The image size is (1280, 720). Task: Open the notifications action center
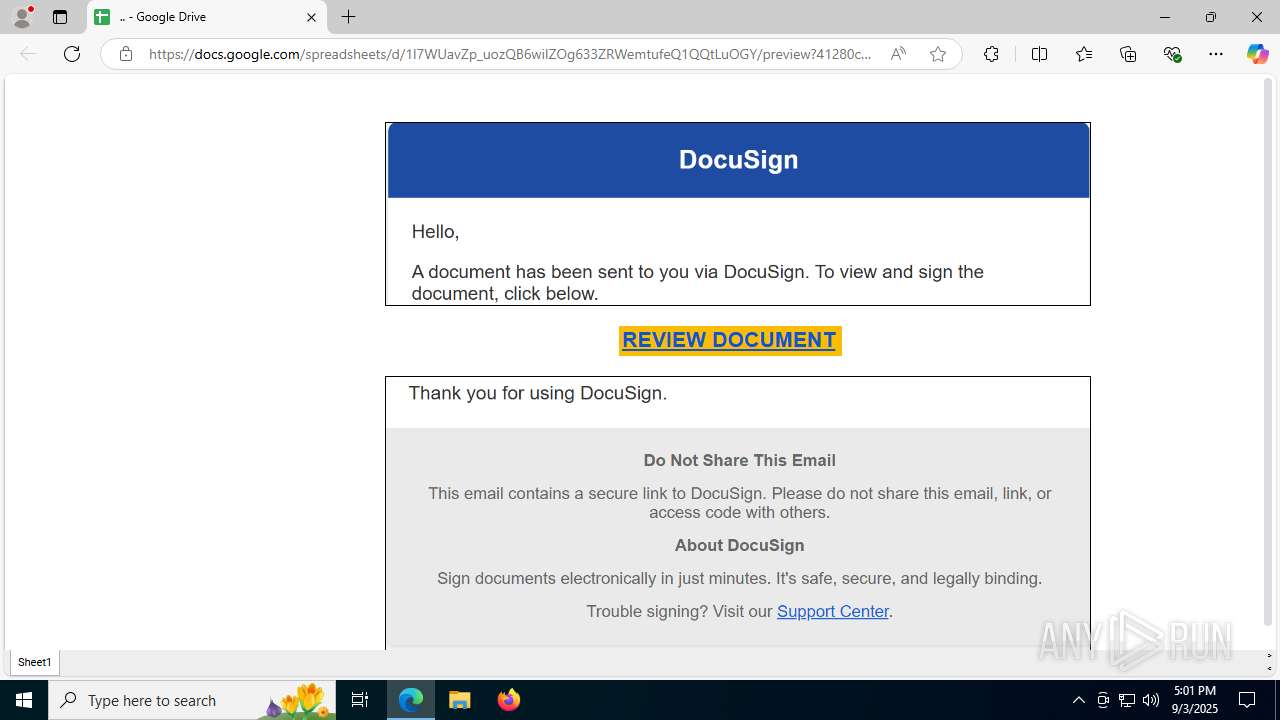[x=1247, y=700]
